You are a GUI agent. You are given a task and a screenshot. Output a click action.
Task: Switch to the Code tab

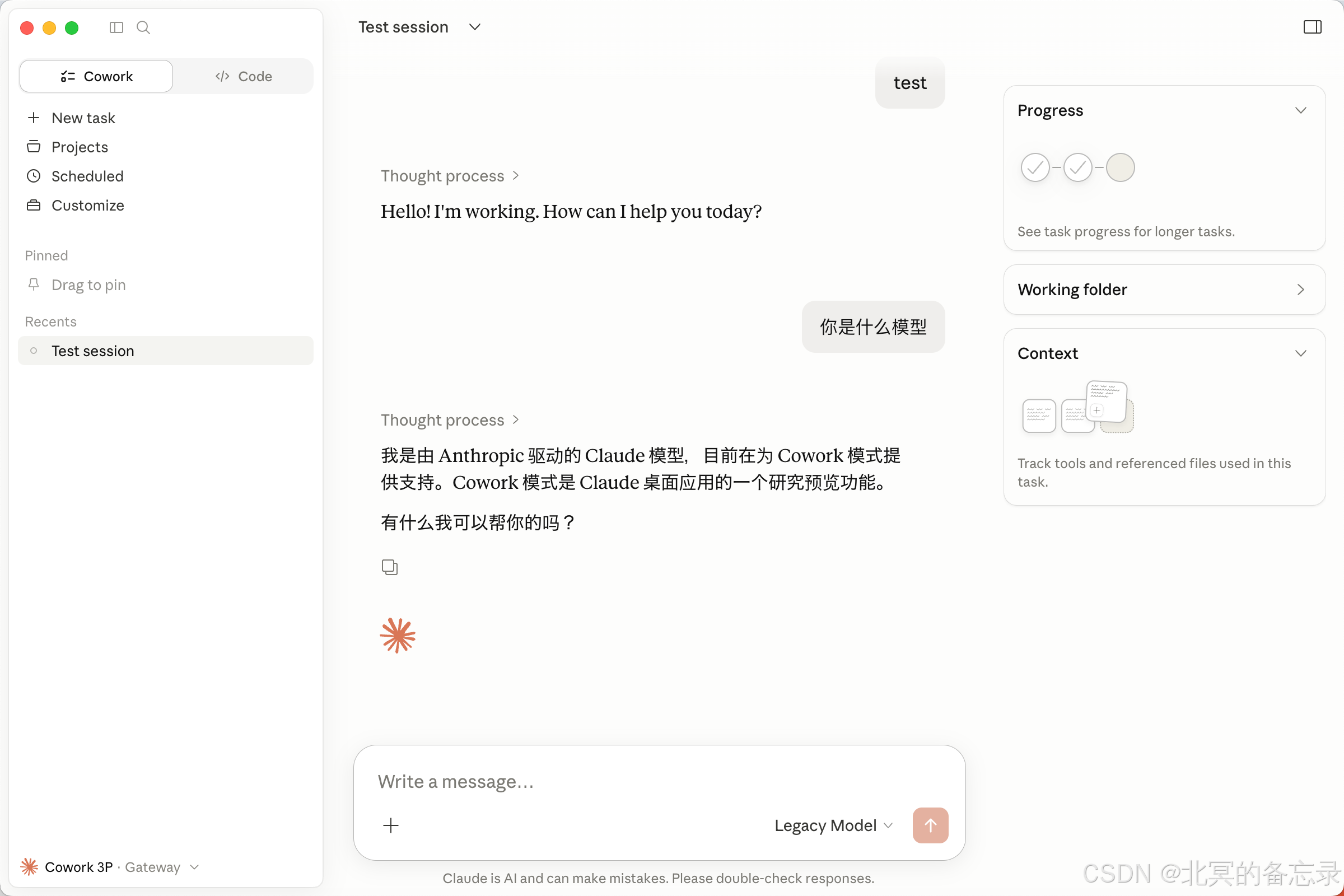[x=244, y=76]
